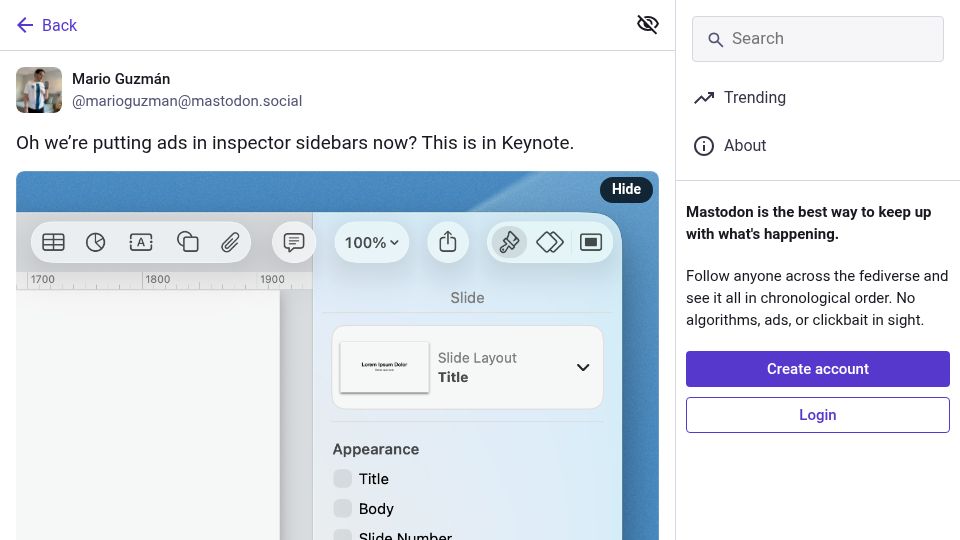Hide the attached image with Hide button
The height and width of the screenshot is (540, 960).
click(626, 189)
